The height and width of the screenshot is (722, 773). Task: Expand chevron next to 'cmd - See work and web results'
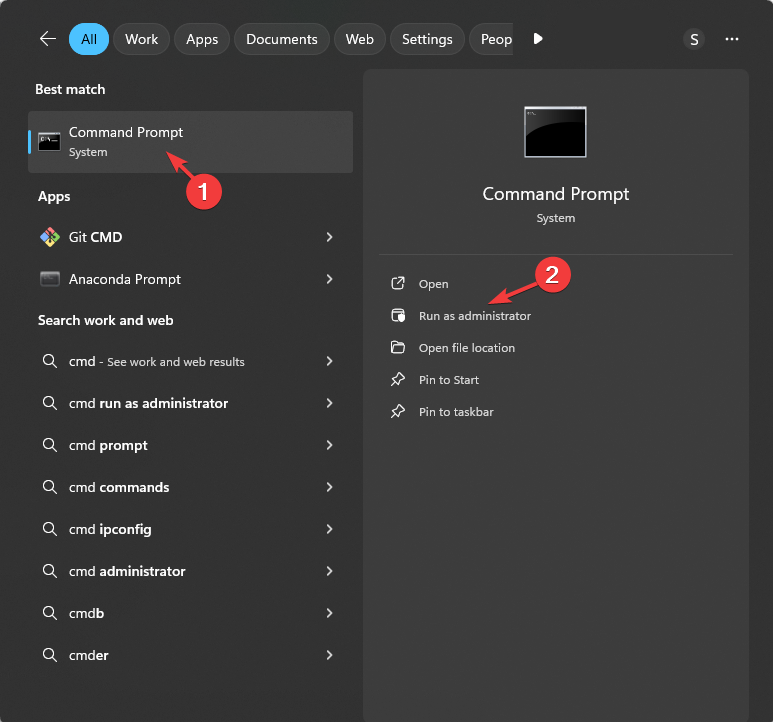click(329, 361)
